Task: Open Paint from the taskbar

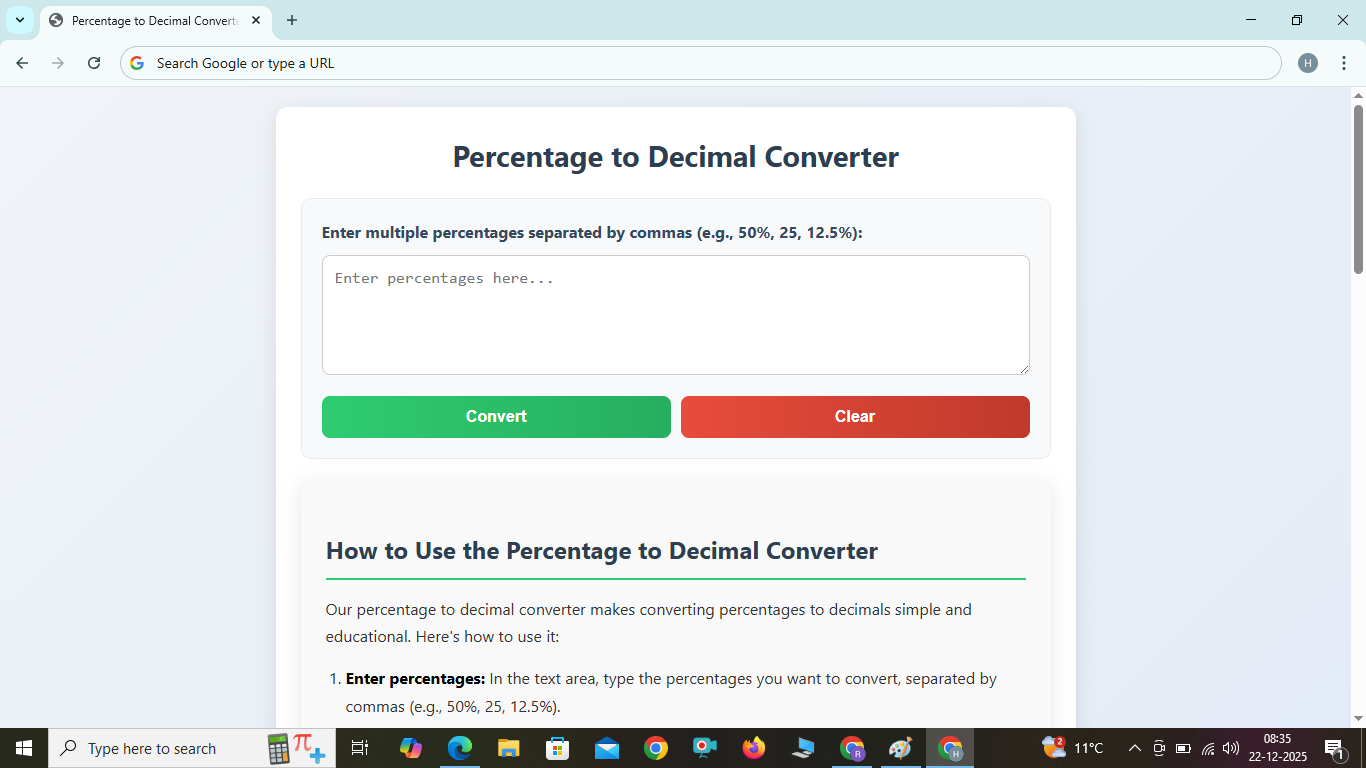Action: [x=899, y=747]
